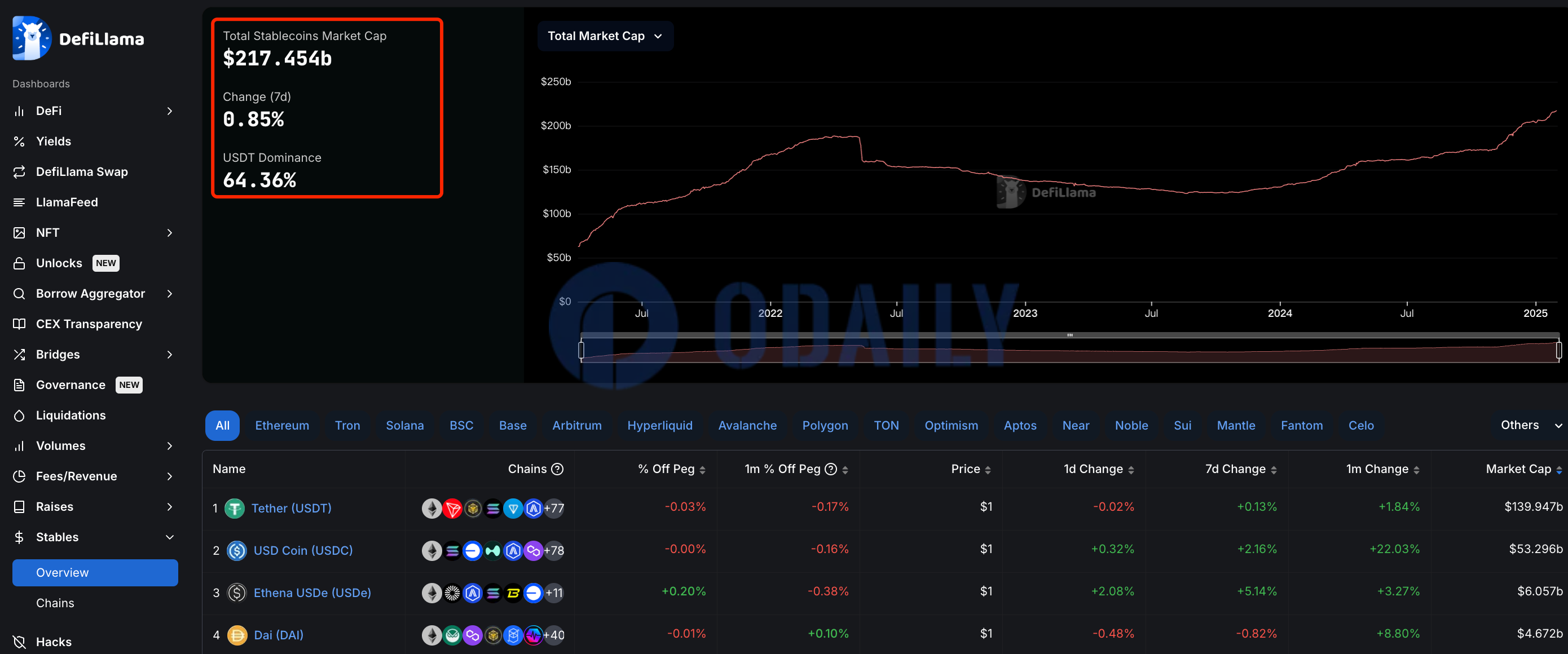Click the Hacks shield-off icon

pos(20,641)
